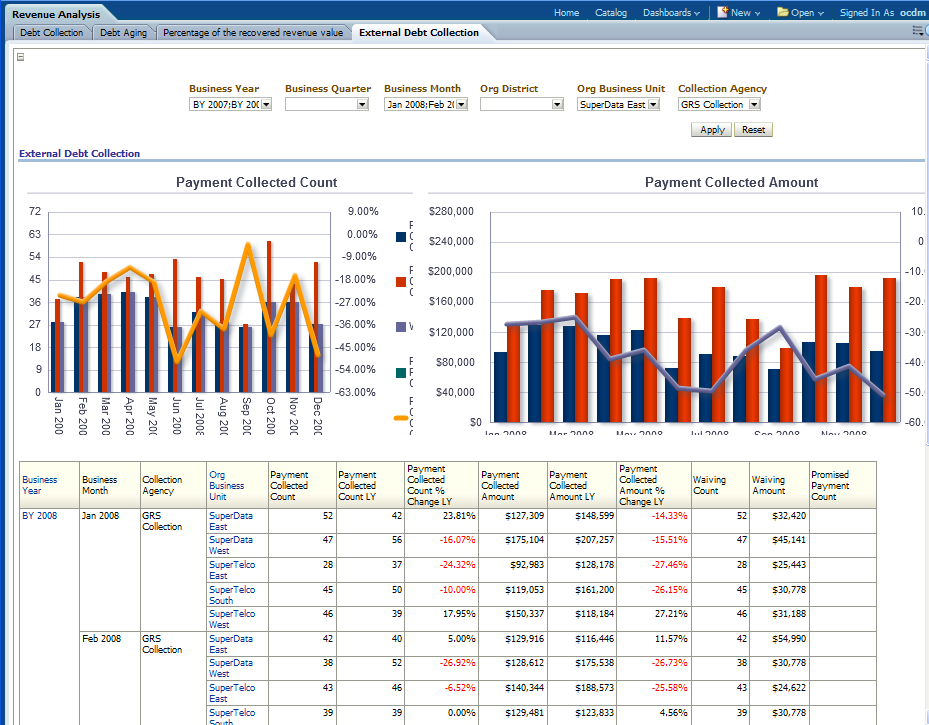Image resolution: width=929 pixels, height=725 pixels.
Task: Click the orange line legend marker
Action: (x=401, y=418)
